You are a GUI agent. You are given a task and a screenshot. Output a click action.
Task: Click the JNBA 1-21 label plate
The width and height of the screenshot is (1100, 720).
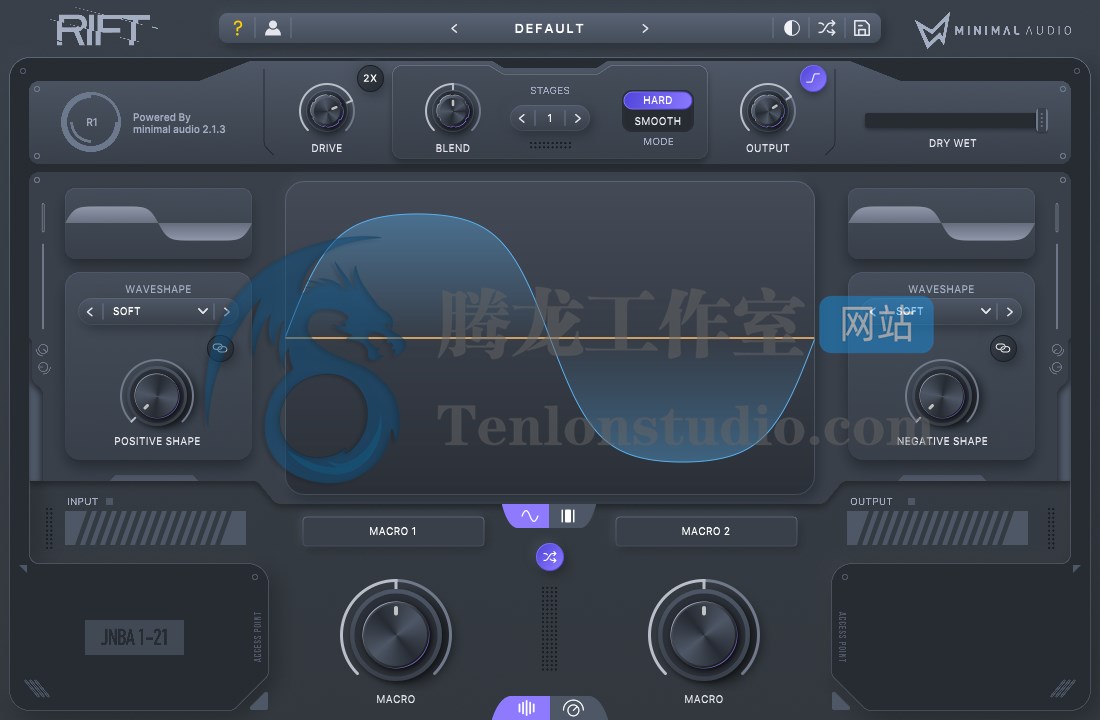click(134, 637)
